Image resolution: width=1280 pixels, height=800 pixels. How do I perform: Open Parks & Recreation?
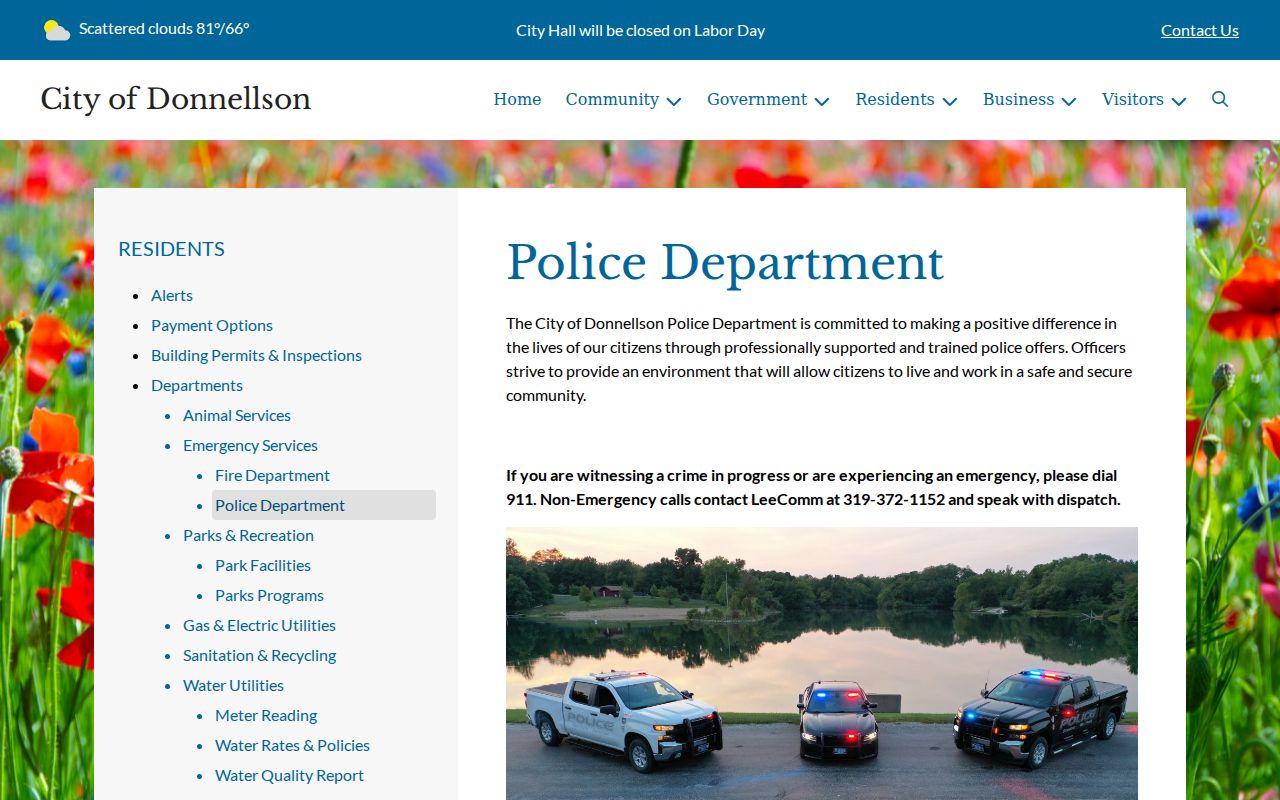point(248,535)
